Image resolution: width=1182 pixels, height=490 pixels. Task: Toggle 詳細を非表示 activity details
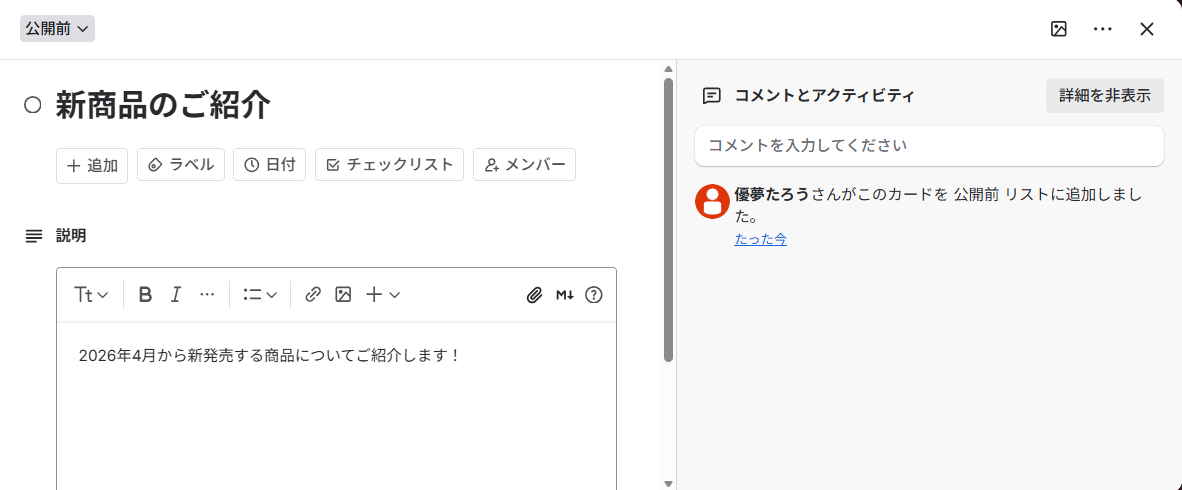click(x=1105, y=96)
